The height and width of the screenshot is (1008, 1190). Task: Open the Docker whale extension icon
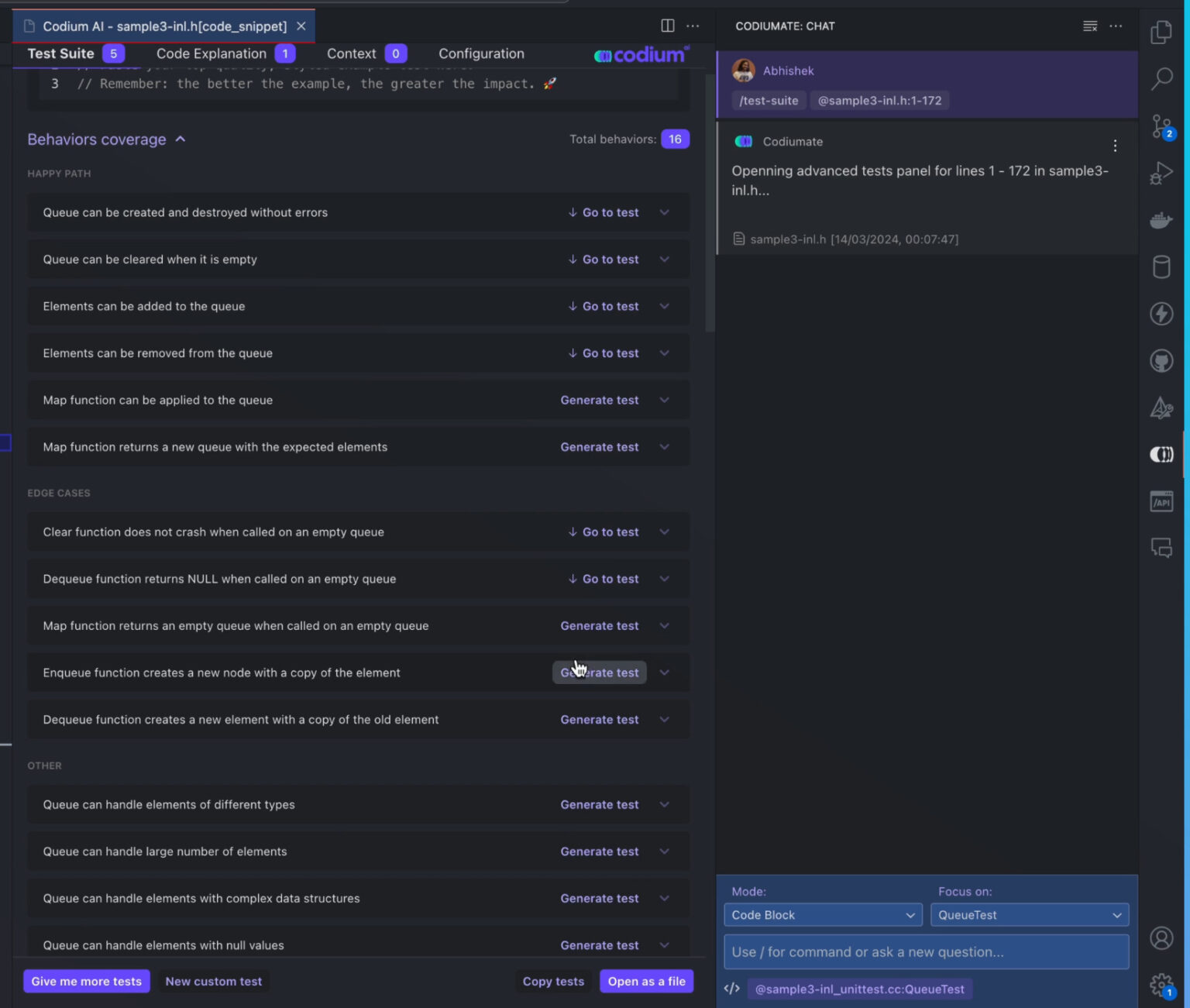(1161, 221)
